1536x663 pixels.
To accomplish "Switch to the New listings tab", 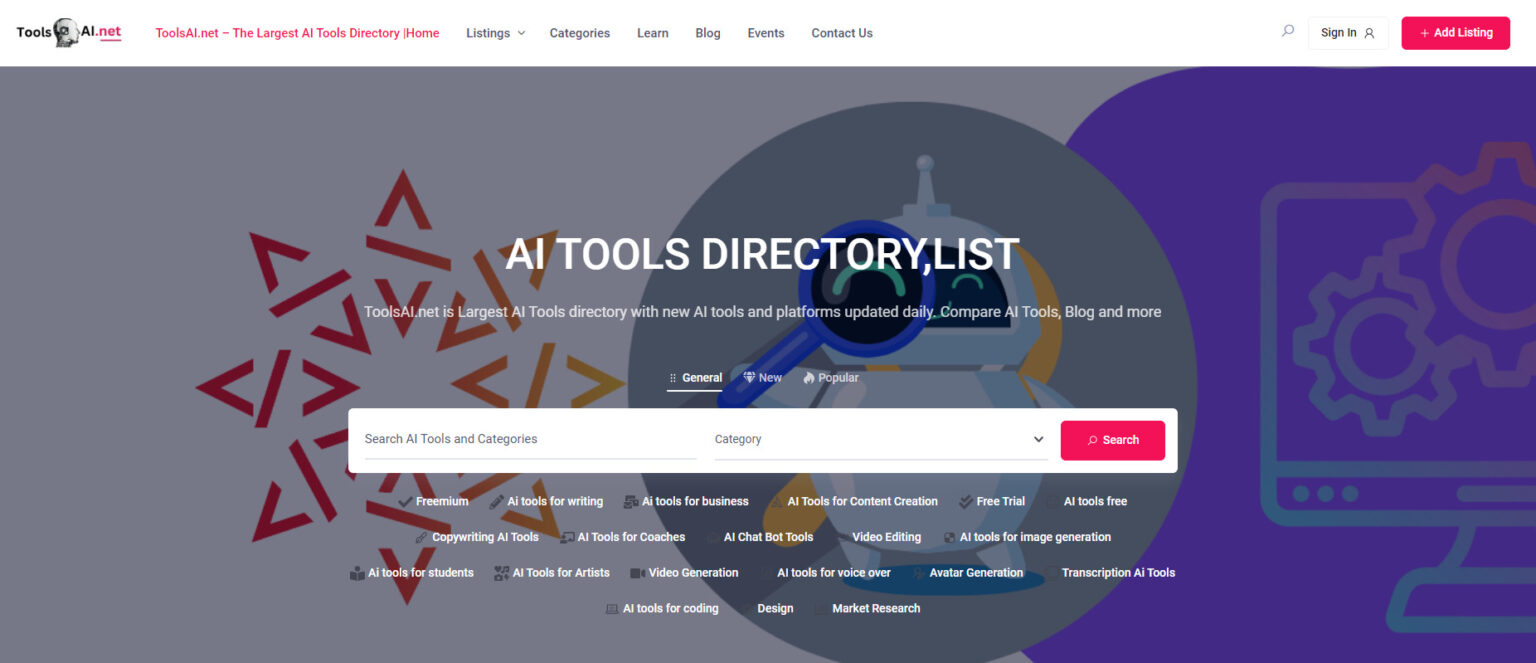I will tap(762, 378).
